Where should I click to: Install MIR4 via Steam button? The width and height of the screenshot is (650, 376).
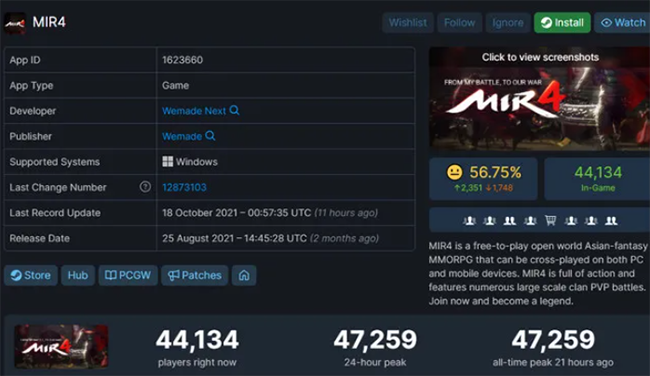[562, 23]
